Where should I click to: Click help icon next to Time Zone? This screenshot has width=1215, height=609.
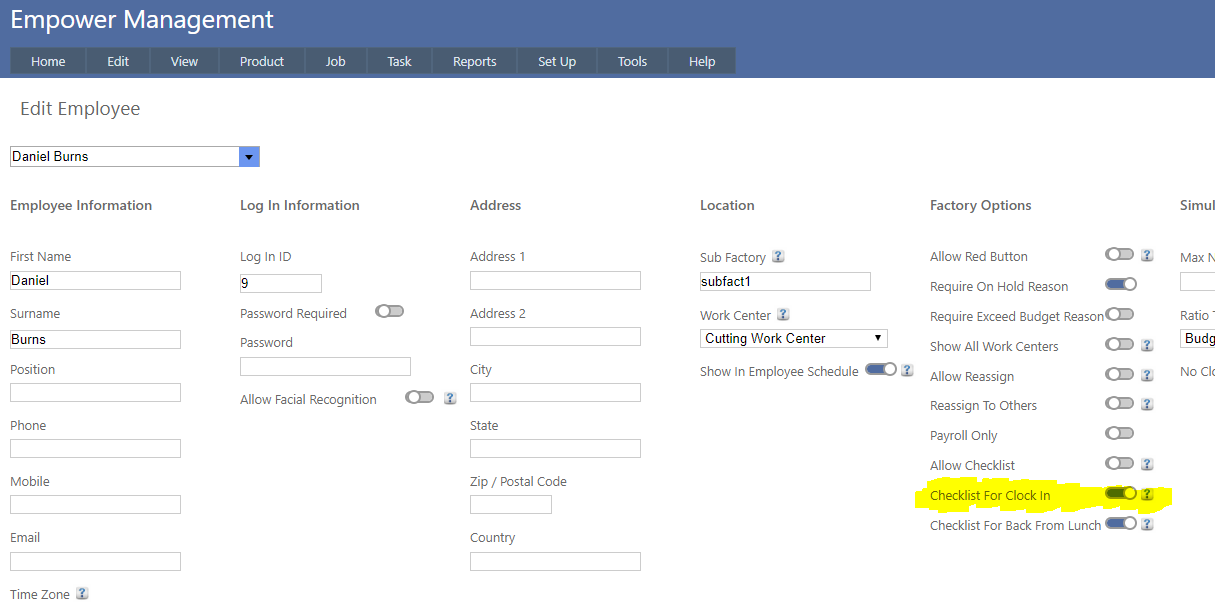tap(82, 593)
